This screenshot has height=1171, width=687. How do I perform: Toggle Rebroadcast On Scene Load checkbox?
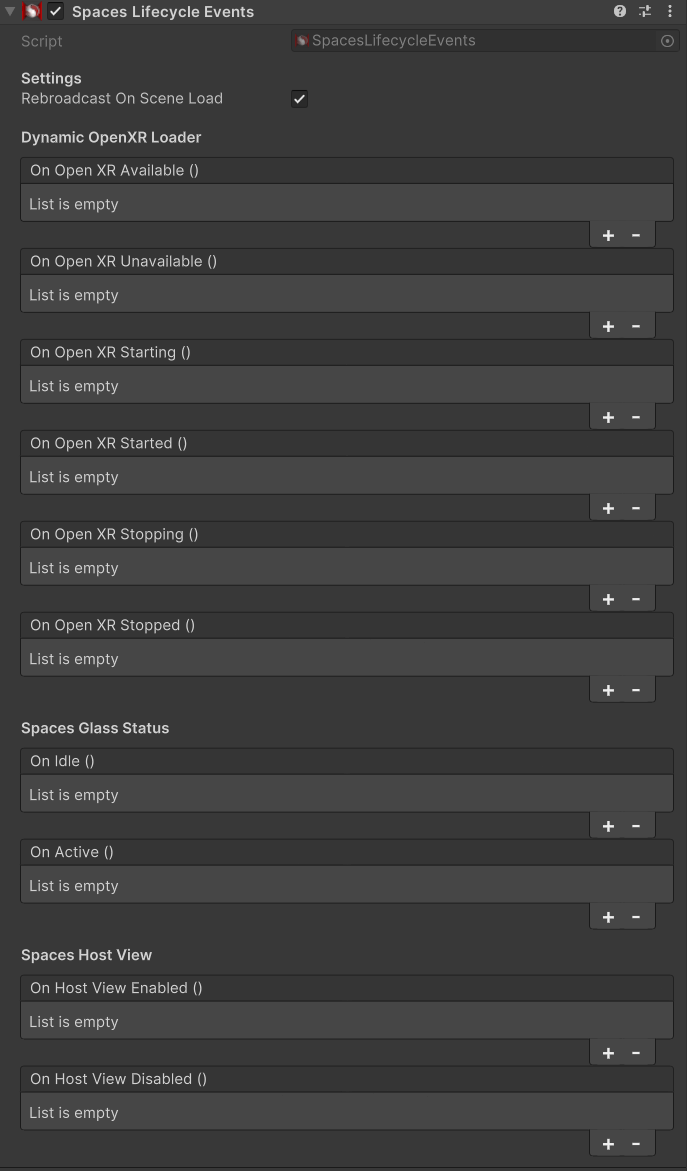pos(299,99)
